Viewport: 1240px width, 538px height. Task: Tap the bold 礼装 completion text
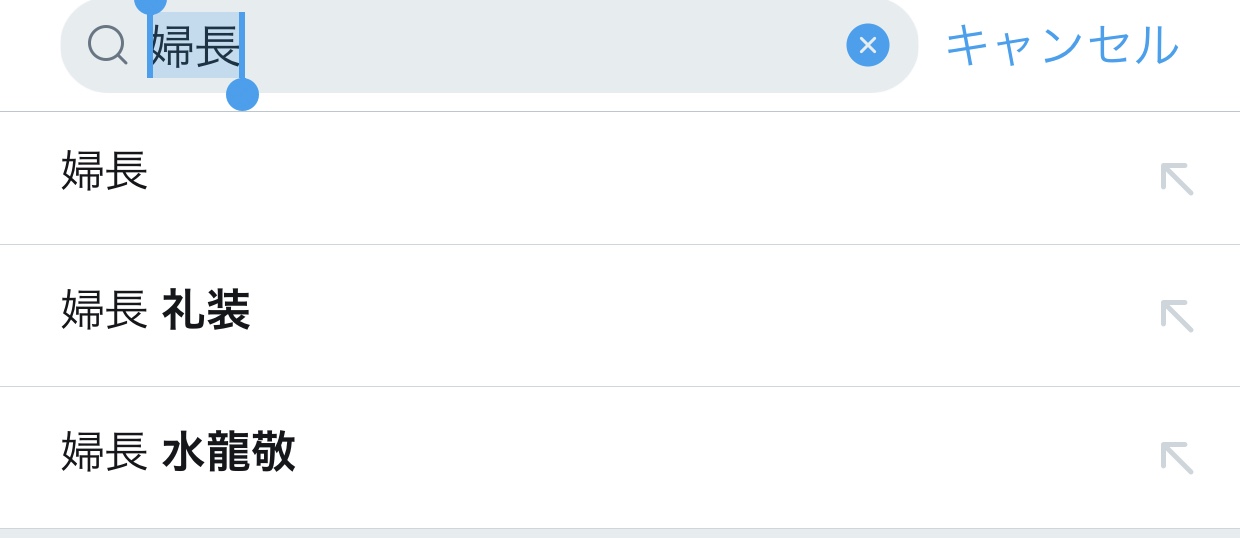coord(206,311)
